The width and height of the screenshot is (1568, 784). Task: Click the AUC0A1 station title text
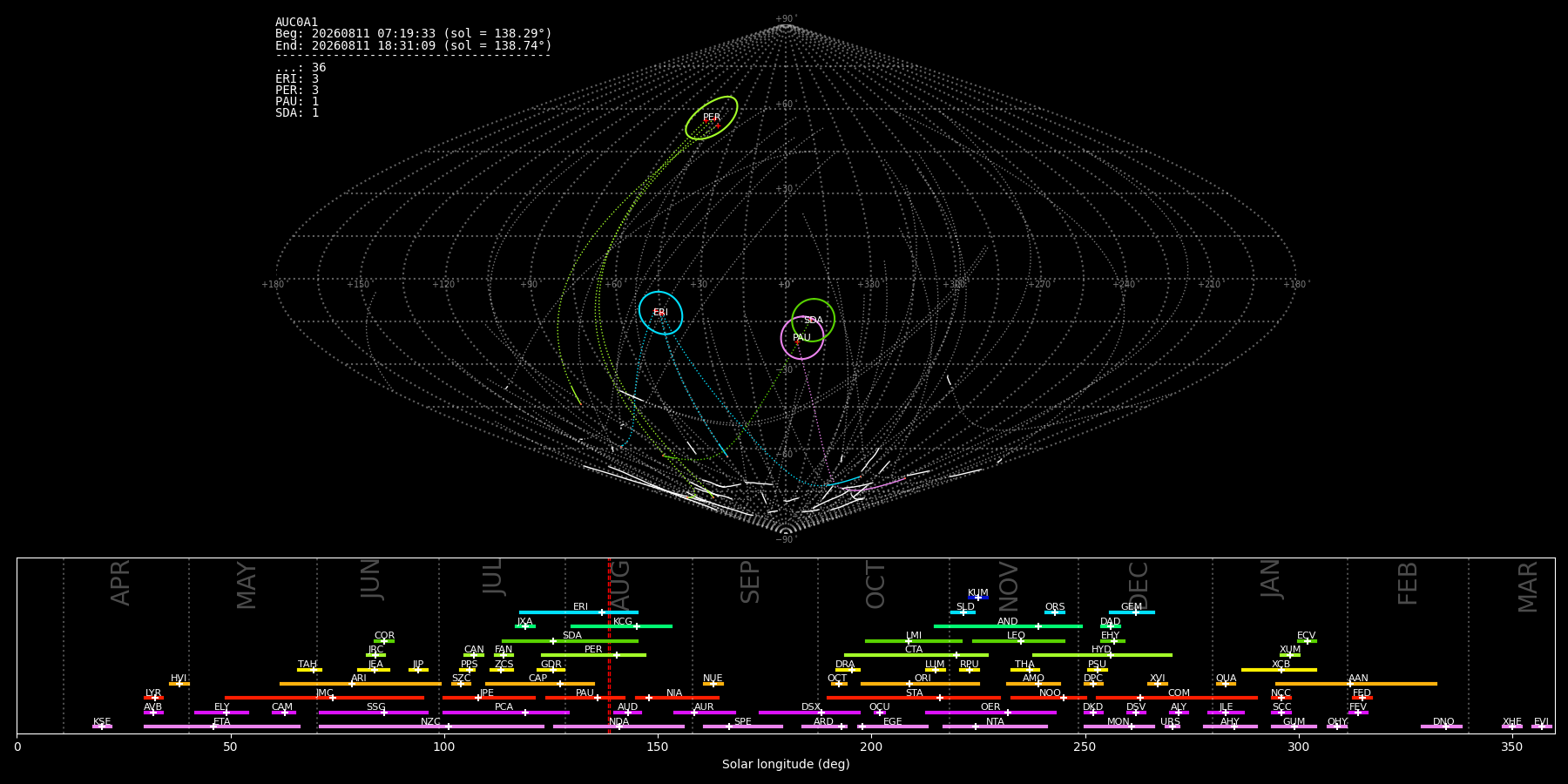coord(297,23)
